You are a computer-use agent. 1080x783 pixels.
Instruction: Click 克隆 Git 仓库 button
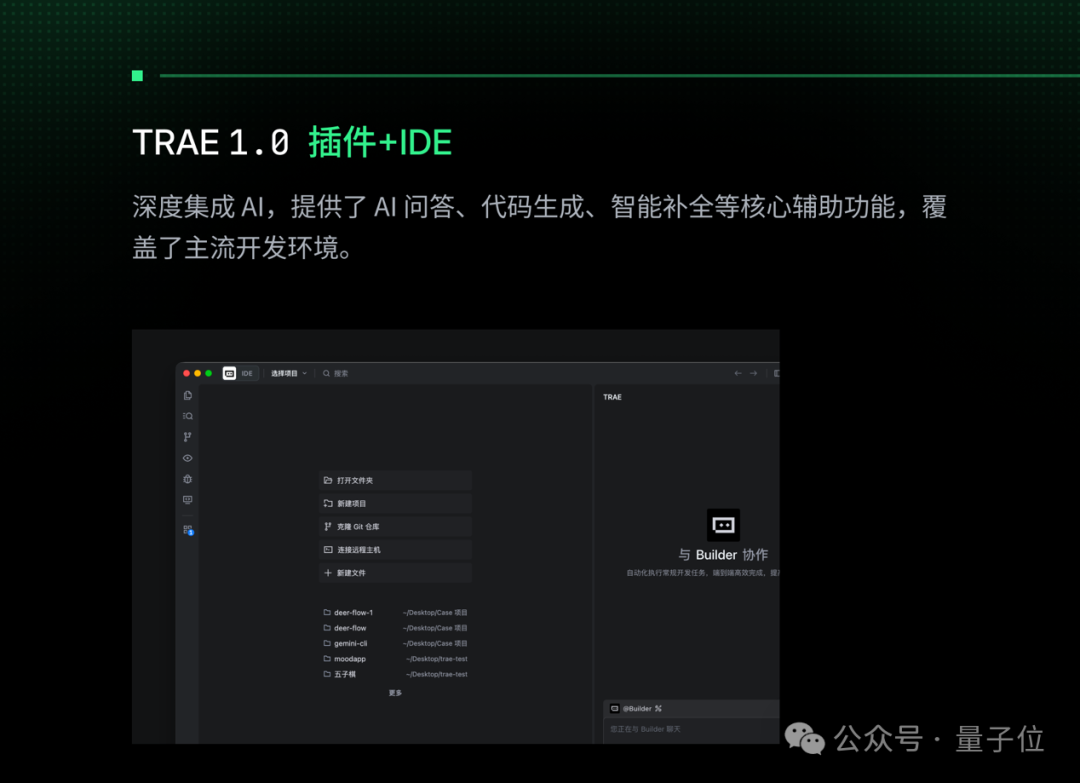(395, 526)
